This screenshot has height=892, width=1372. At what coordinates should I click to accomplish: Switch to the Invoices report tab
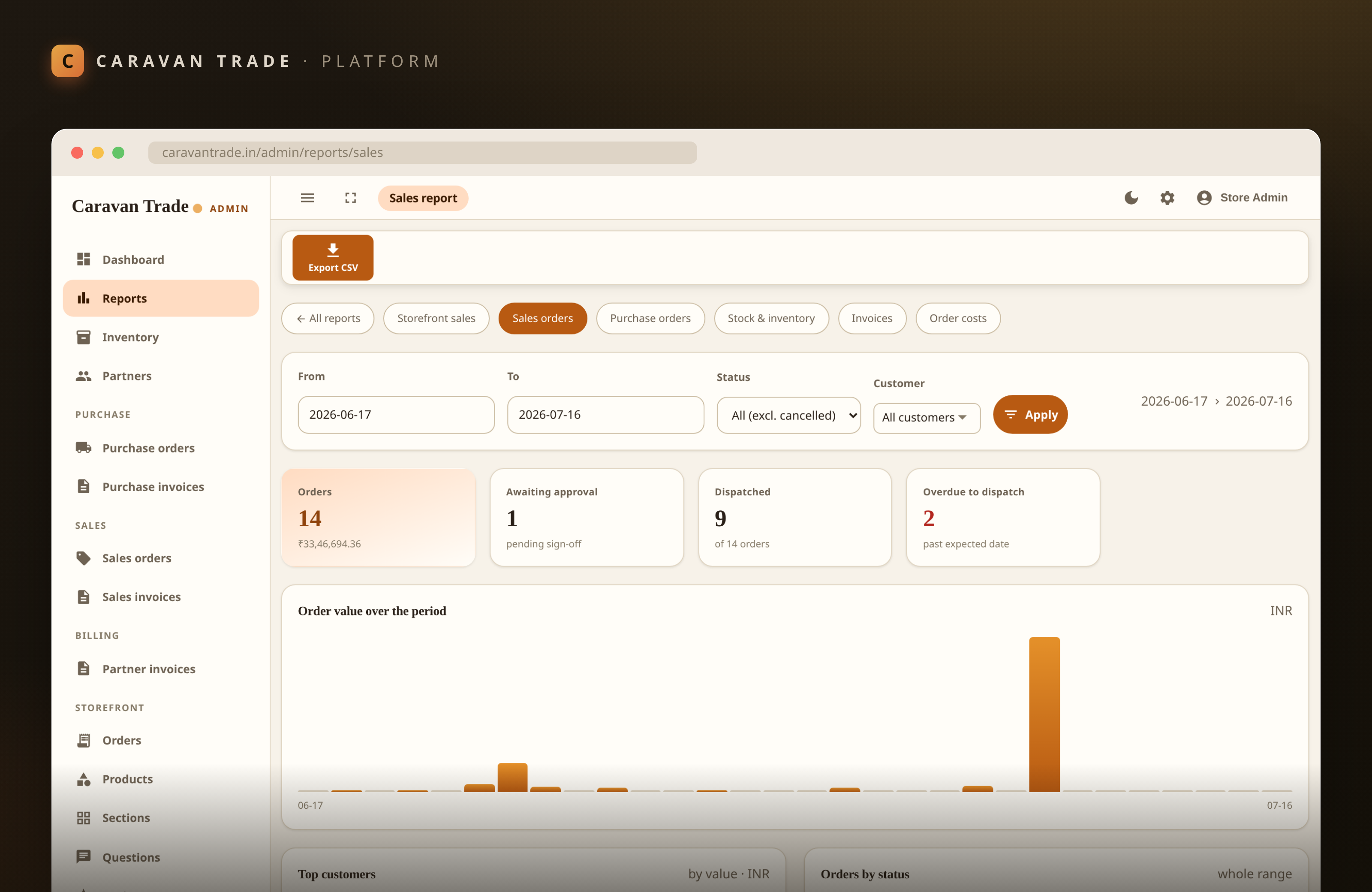click(871, 318)
